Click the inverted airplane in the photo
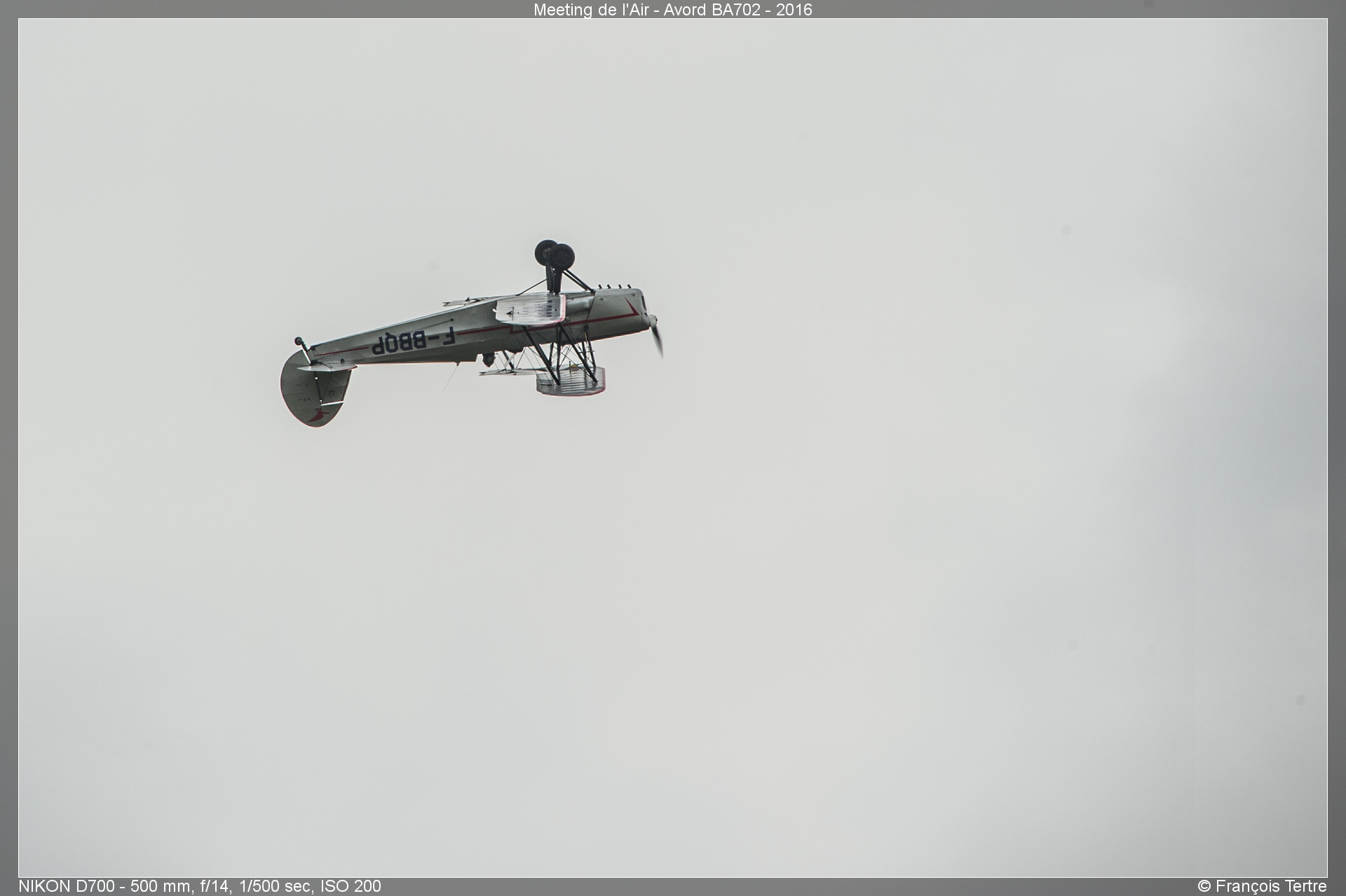The width and height of the screenshot is (1346, 896). click(472, 334)
